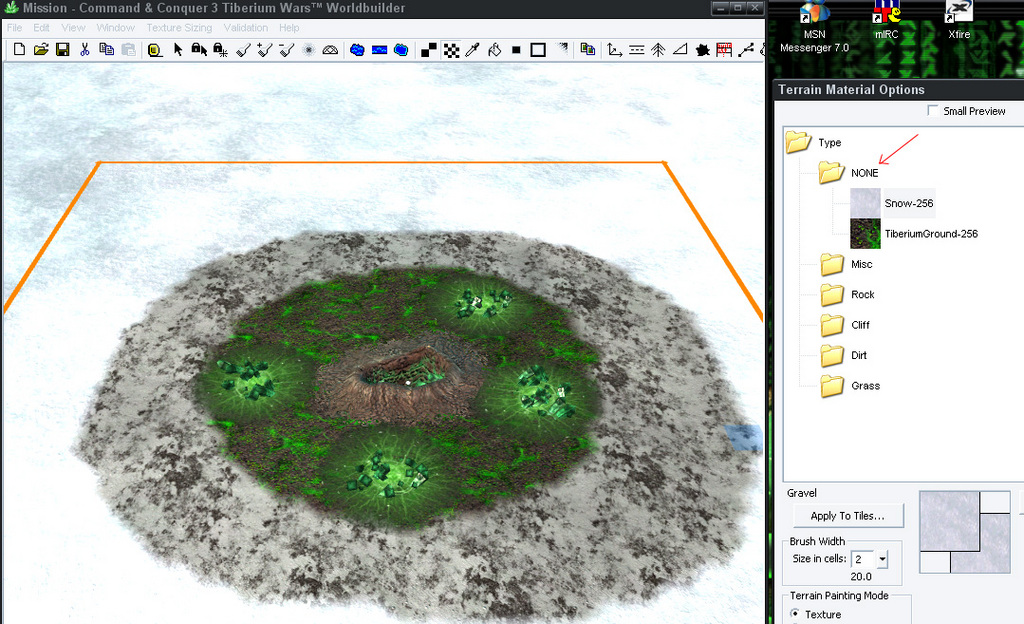Select the road lines tool icon
The image size is (1024, 624).
(637, 50)
